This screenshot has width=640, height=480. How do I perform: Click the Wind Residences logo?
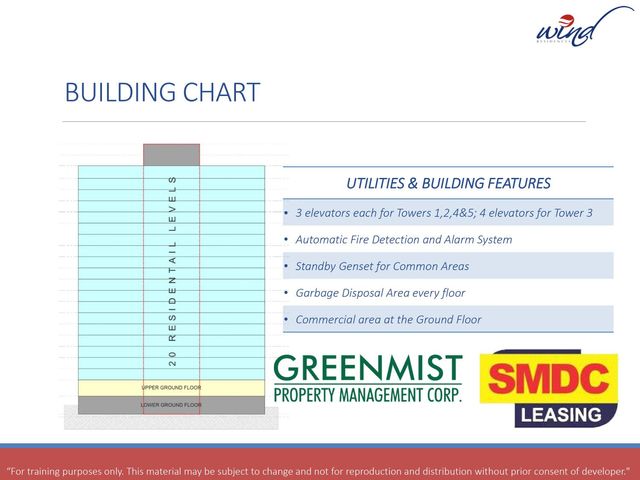click(584, 27)
